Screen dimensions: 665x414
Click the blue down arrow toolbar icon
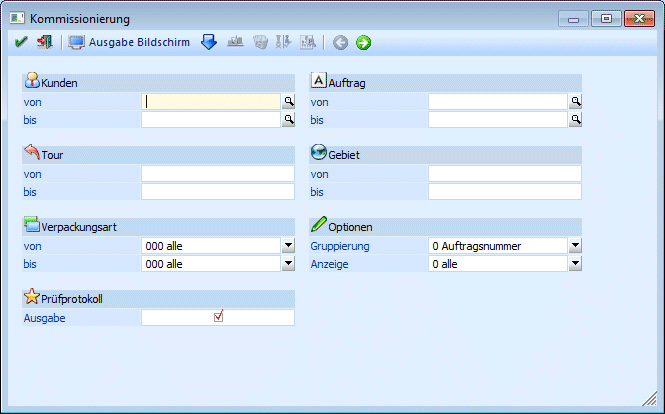point(209,42)
